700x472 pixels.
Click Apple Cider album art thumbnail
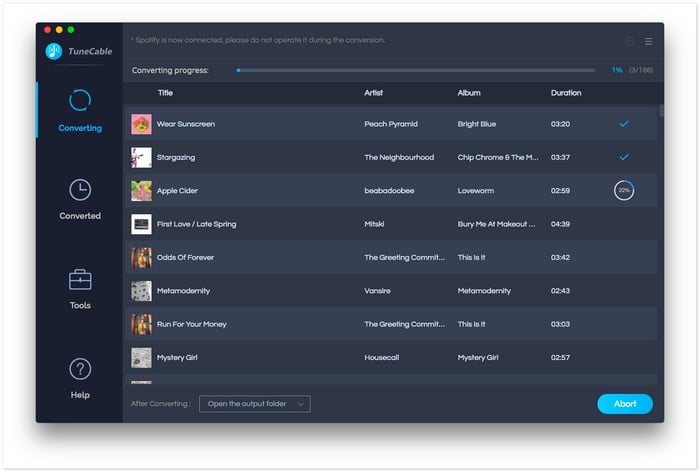click(141, 191)
